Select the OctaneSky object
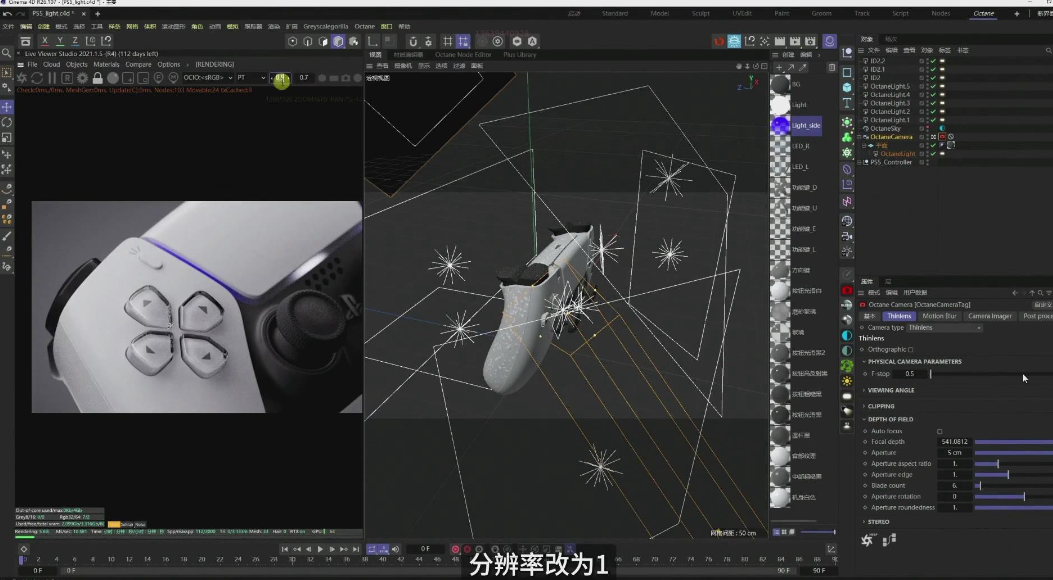Viewport: 1053px width, 580px height. coord(885,128)
